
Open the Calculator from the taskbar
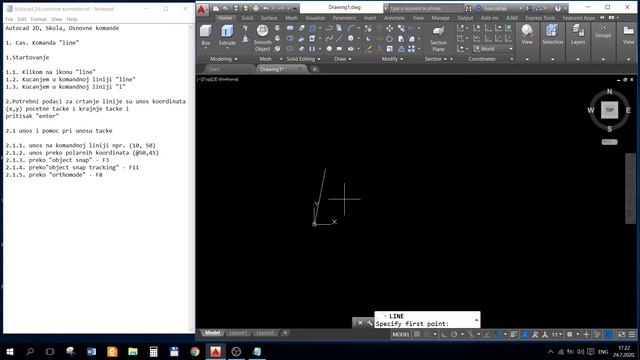point(153,351)
